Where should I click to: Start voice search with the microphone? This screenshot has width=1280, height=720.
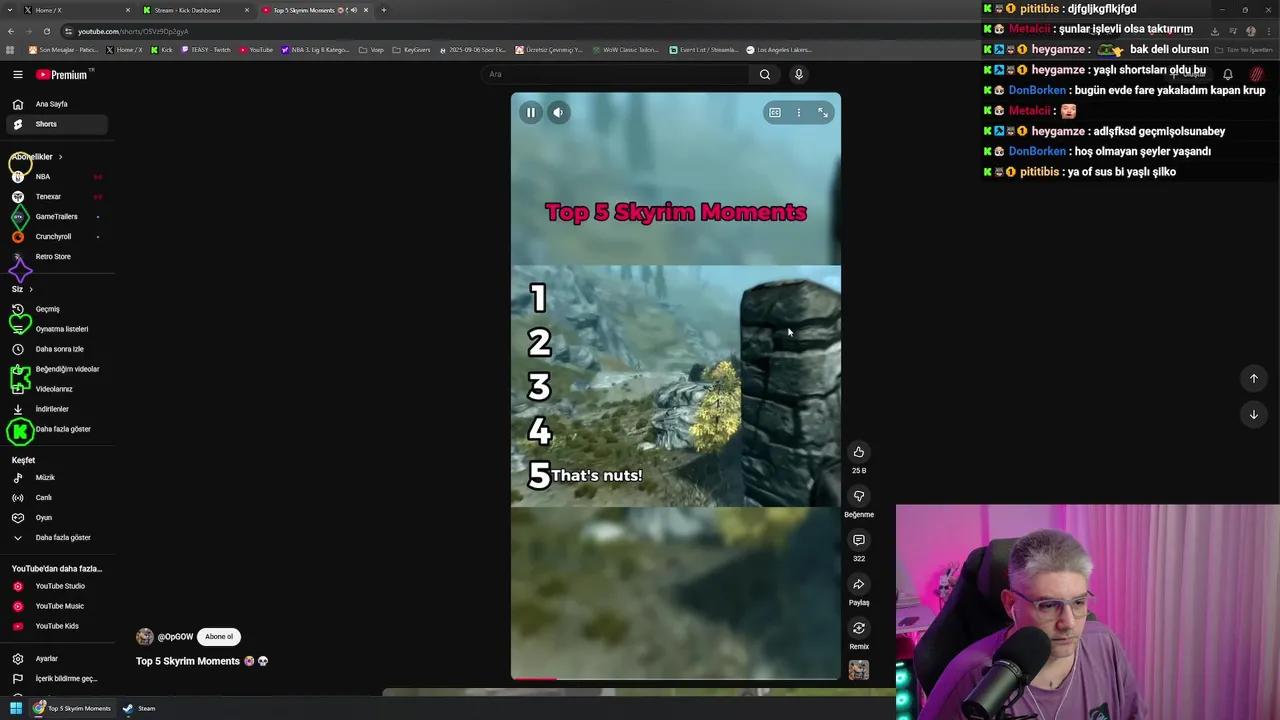798,74
